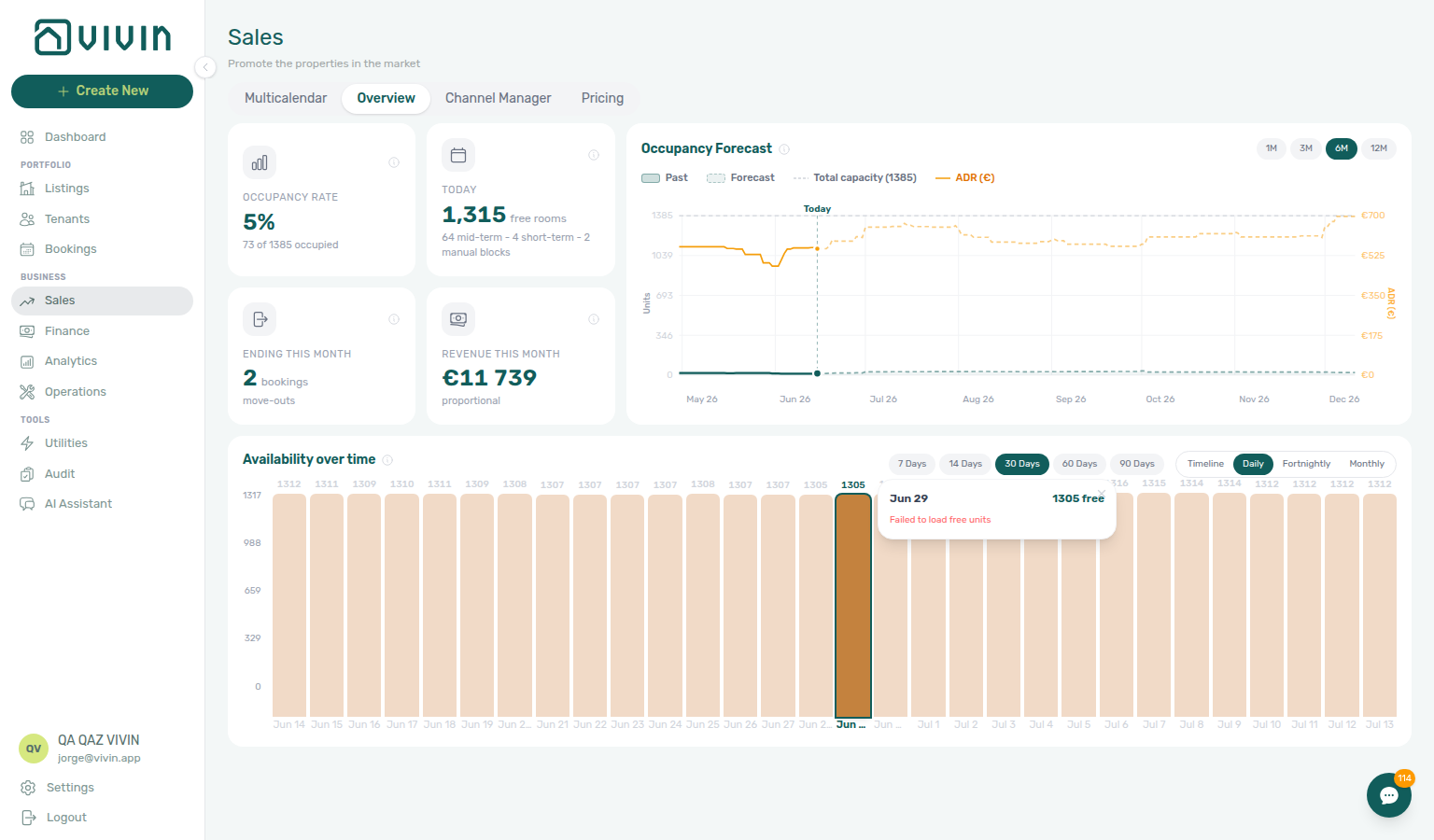Click Logout in the sidebar
Image resolution: width=1434 pixels, height=840 pixels.
103,818
